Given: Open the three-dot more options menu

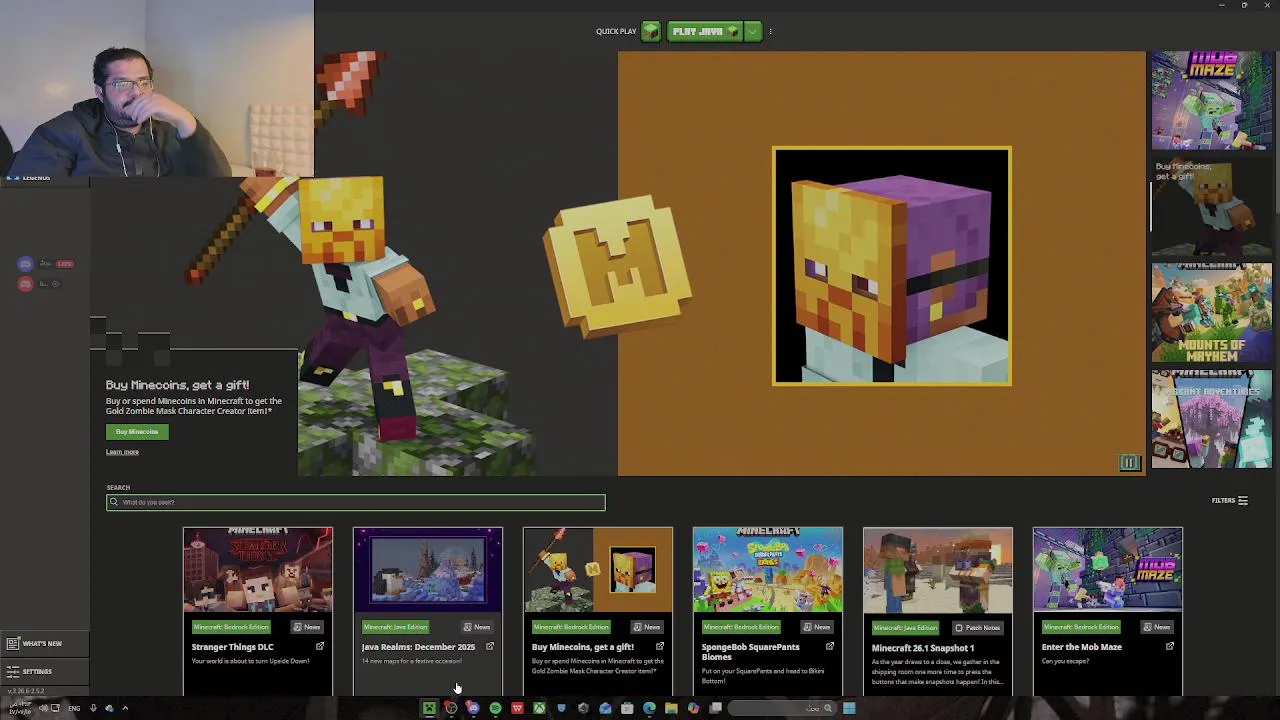Looking at the screenshot, I should coord(770,31).
